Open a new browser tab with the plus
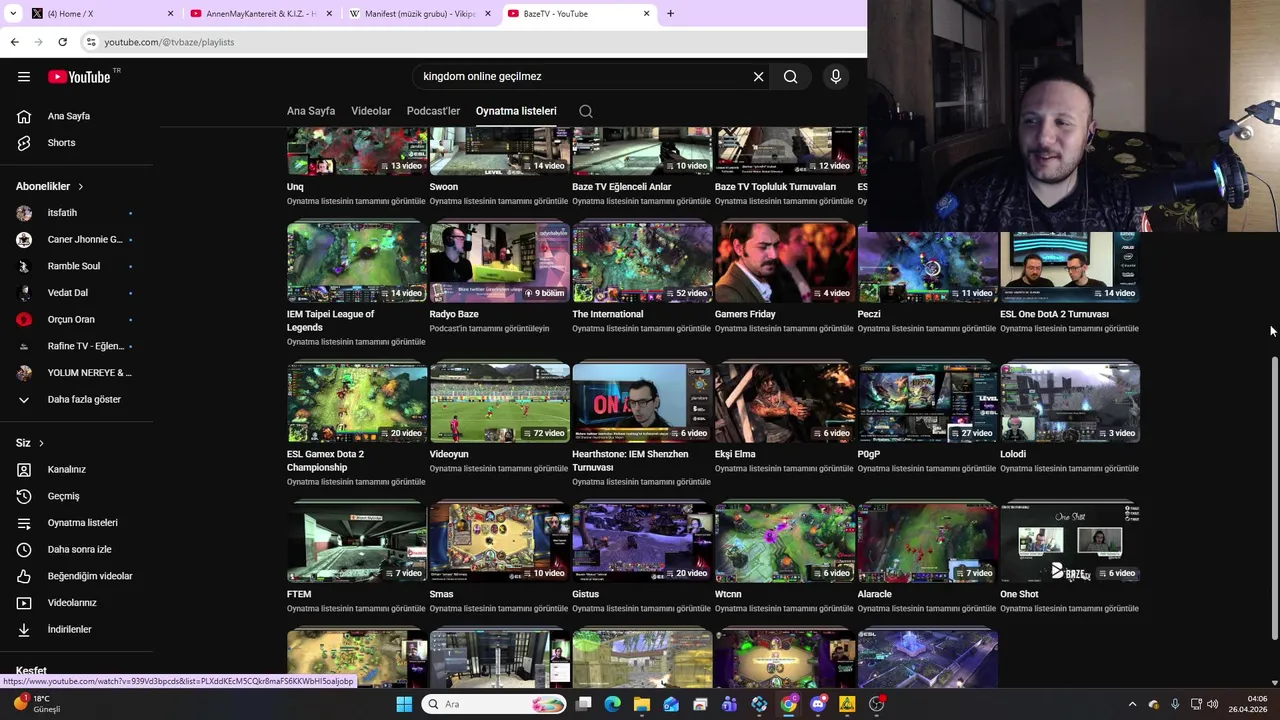The height and width of the screenshot is (720, 1280). (x=670, y=14)
